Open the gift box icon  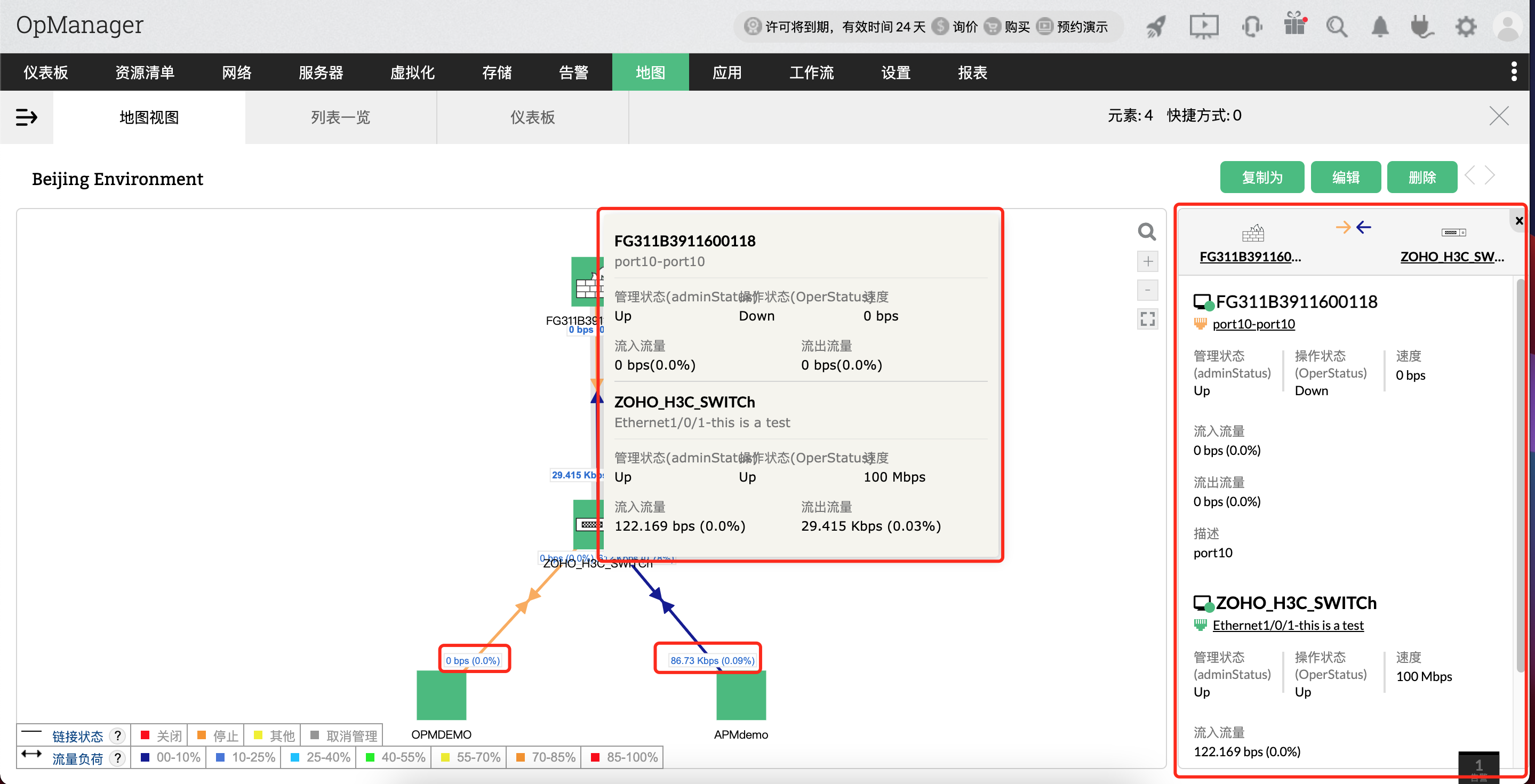[x=1295, y=25]
